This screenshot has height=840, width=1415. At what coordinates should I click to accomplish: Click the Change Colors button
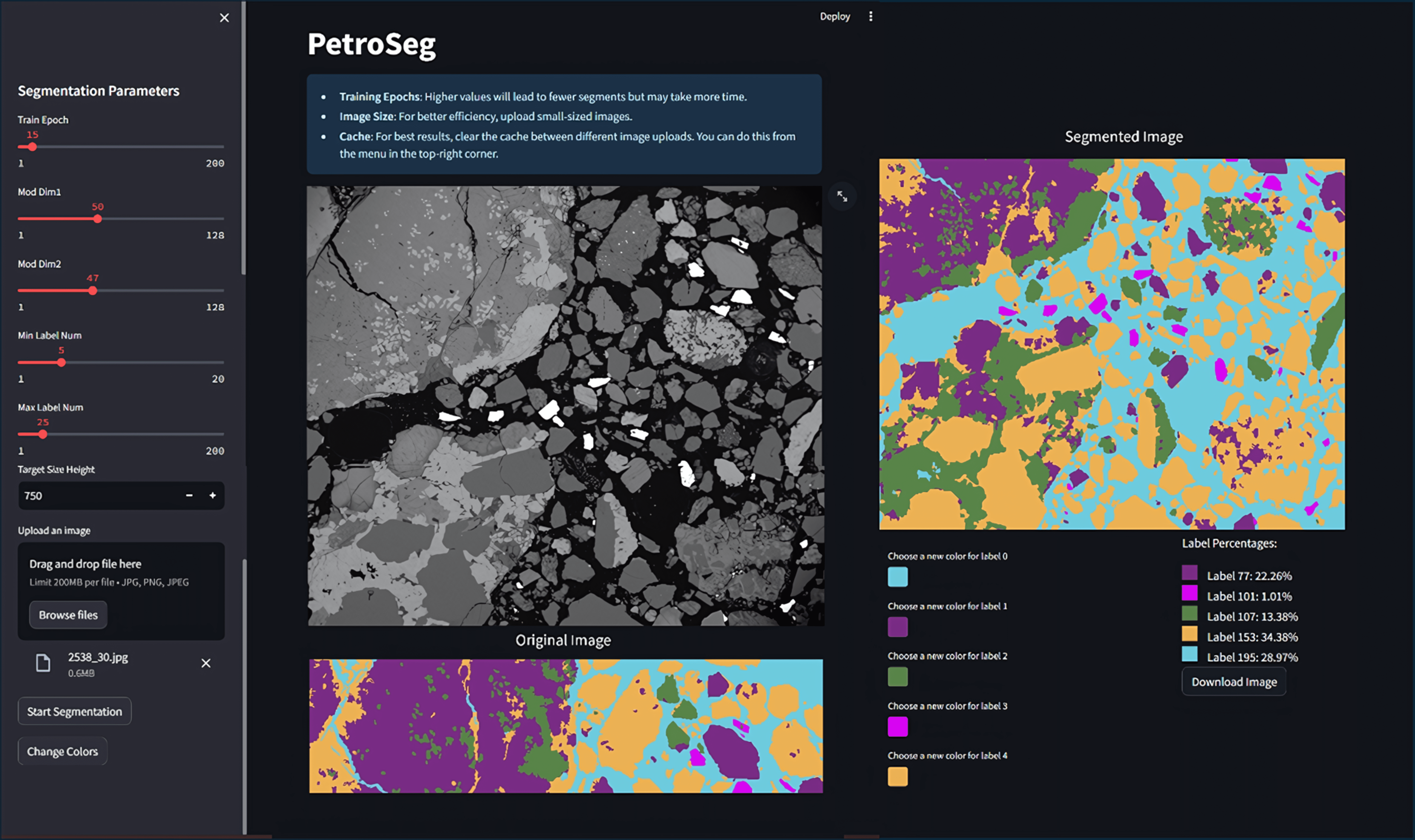62,751
